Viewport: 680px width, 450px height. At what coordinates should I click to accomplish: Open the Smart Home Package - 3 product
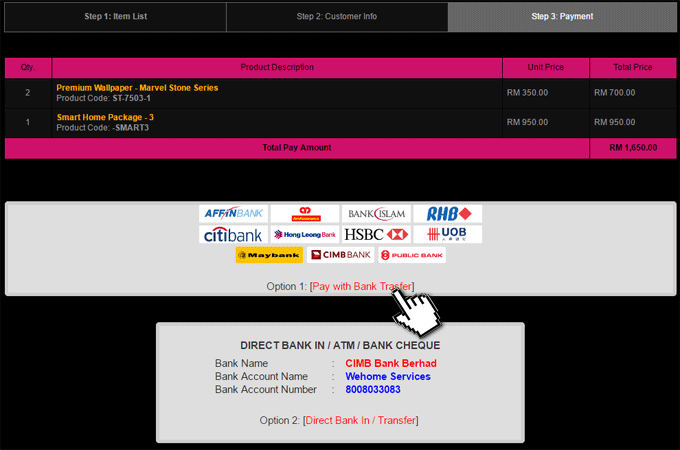pyautogui.click(x=105, y=118)
